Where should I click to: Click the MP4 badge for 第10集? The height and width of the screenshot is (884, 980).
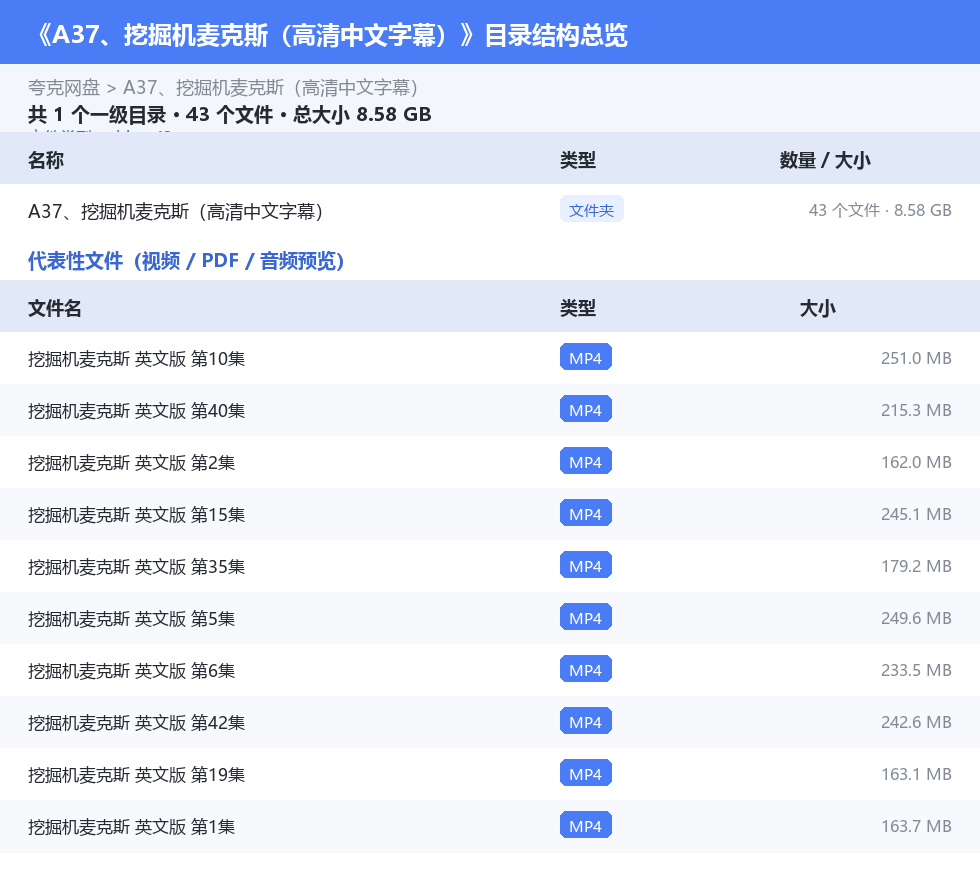coord(586,358)
